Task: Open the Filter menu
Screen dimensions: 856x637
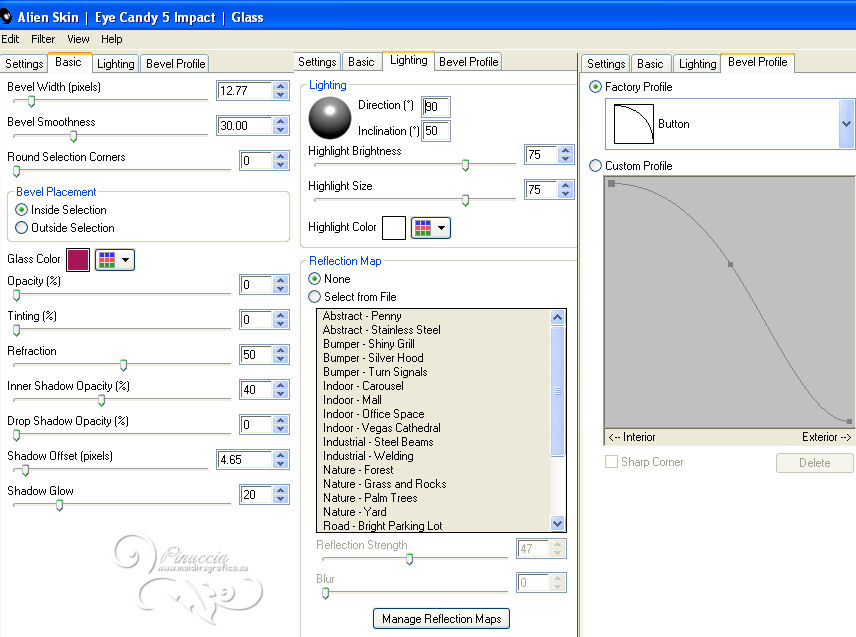Action: point(43,39)
